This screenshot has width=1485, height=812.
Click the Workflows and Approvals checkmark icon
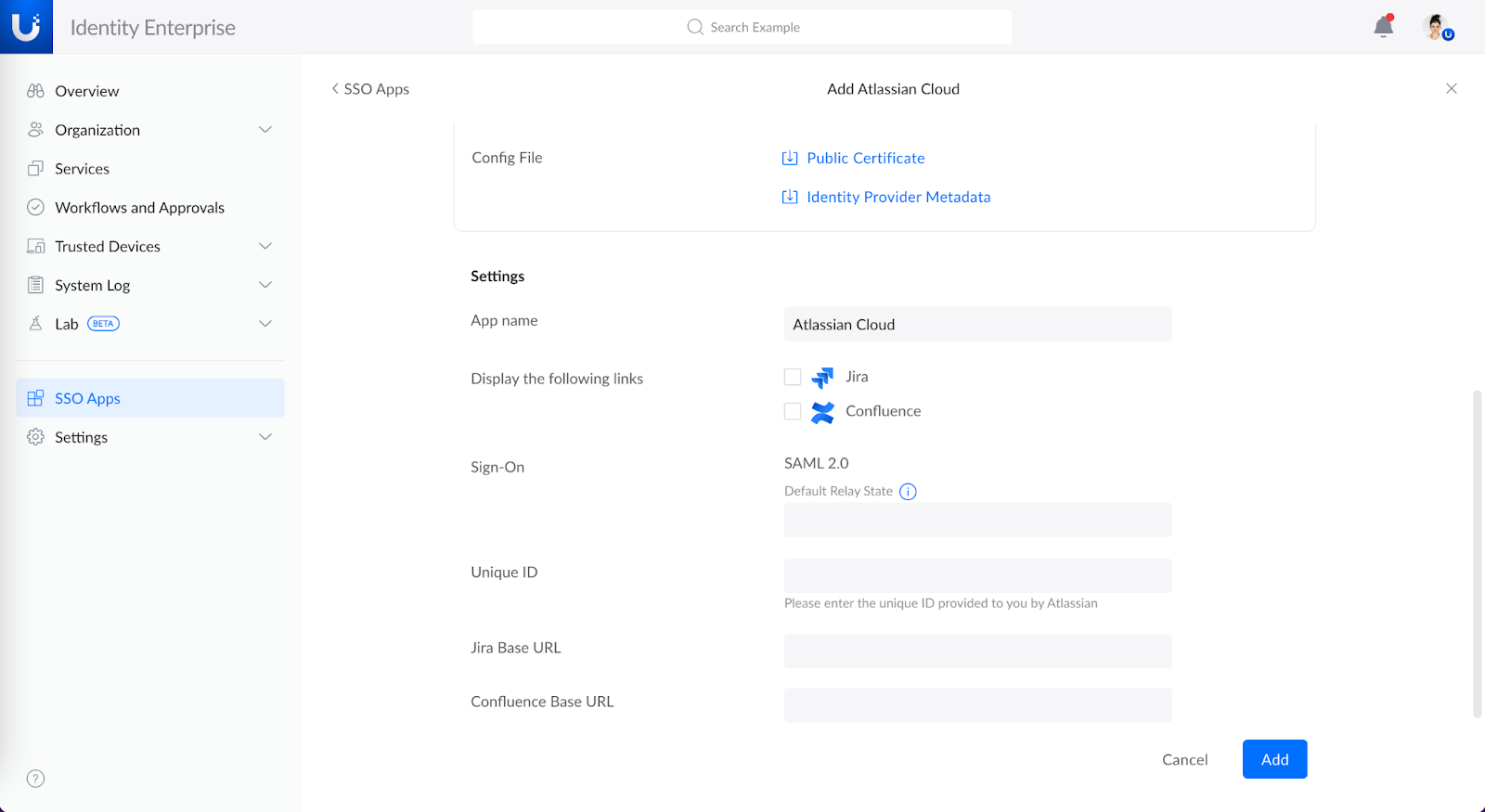tap(35, 208)
